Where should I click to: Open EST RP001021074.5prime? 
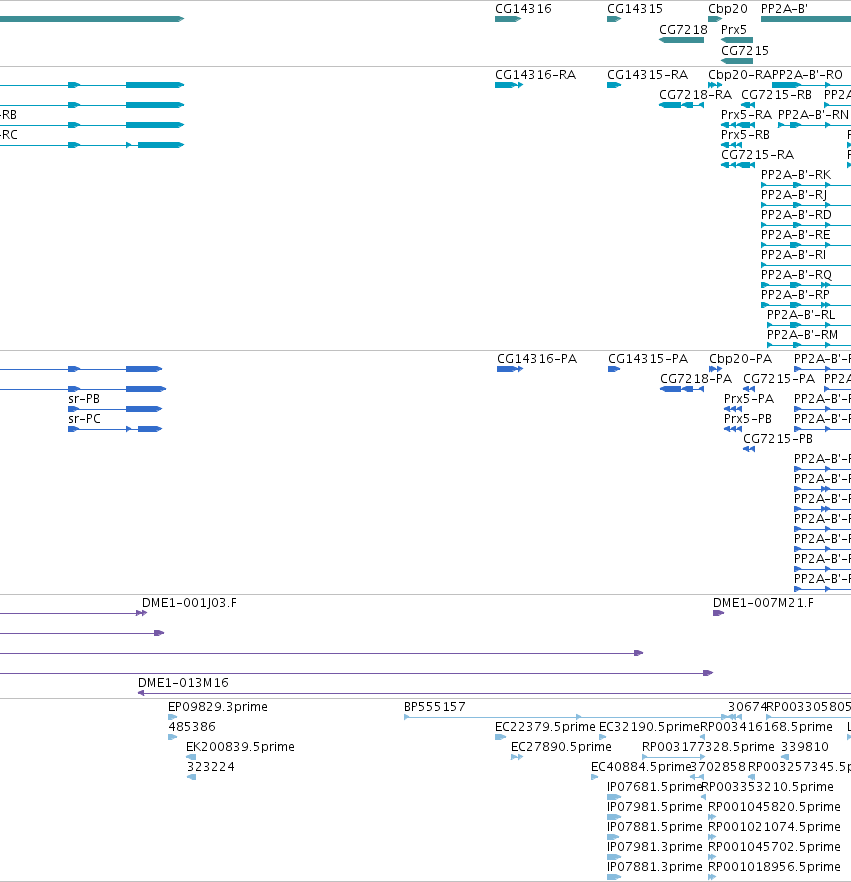tap(712, 837)
